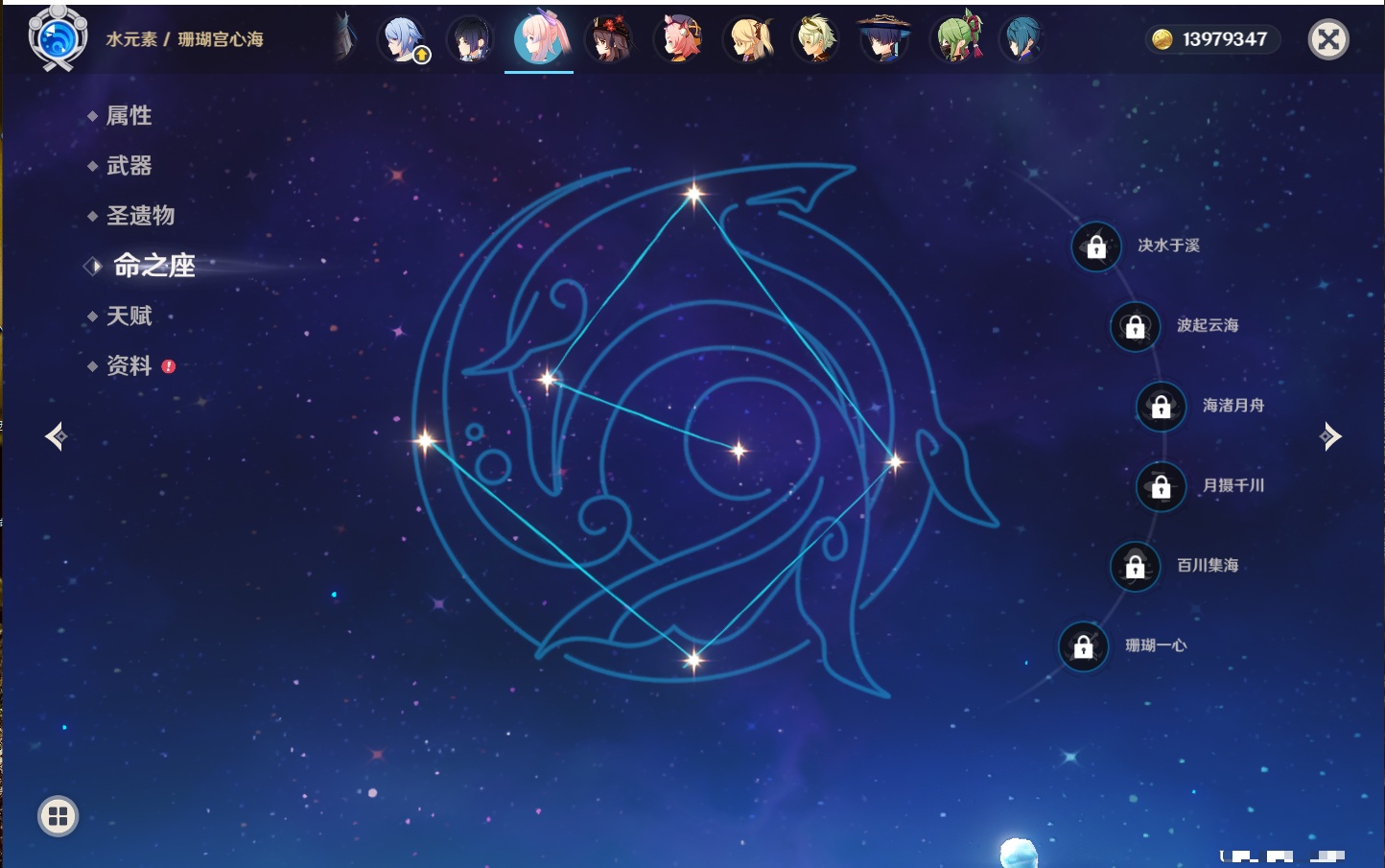Open the four-square grid menu button
The image size is (1385, 868).
[58, 816]
